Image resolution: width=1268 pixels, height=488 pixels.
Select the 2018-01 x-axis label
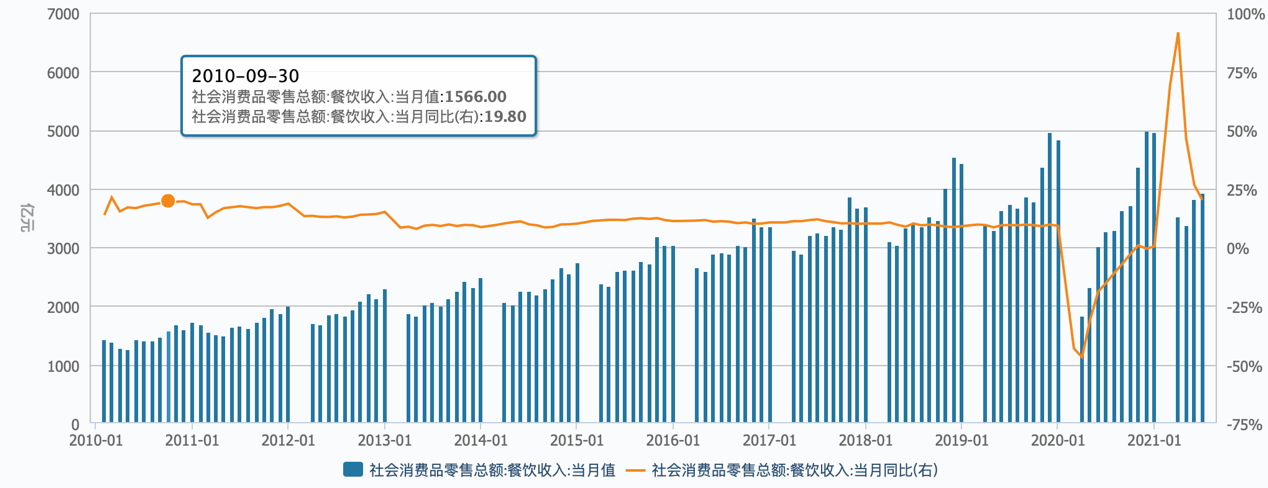(865, 439)
